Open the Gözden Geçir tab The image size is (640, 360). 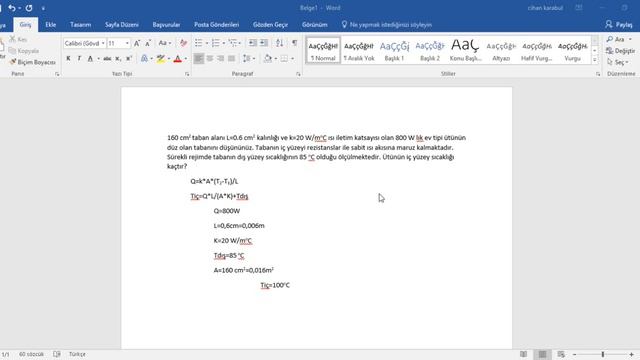pos(270,24)
